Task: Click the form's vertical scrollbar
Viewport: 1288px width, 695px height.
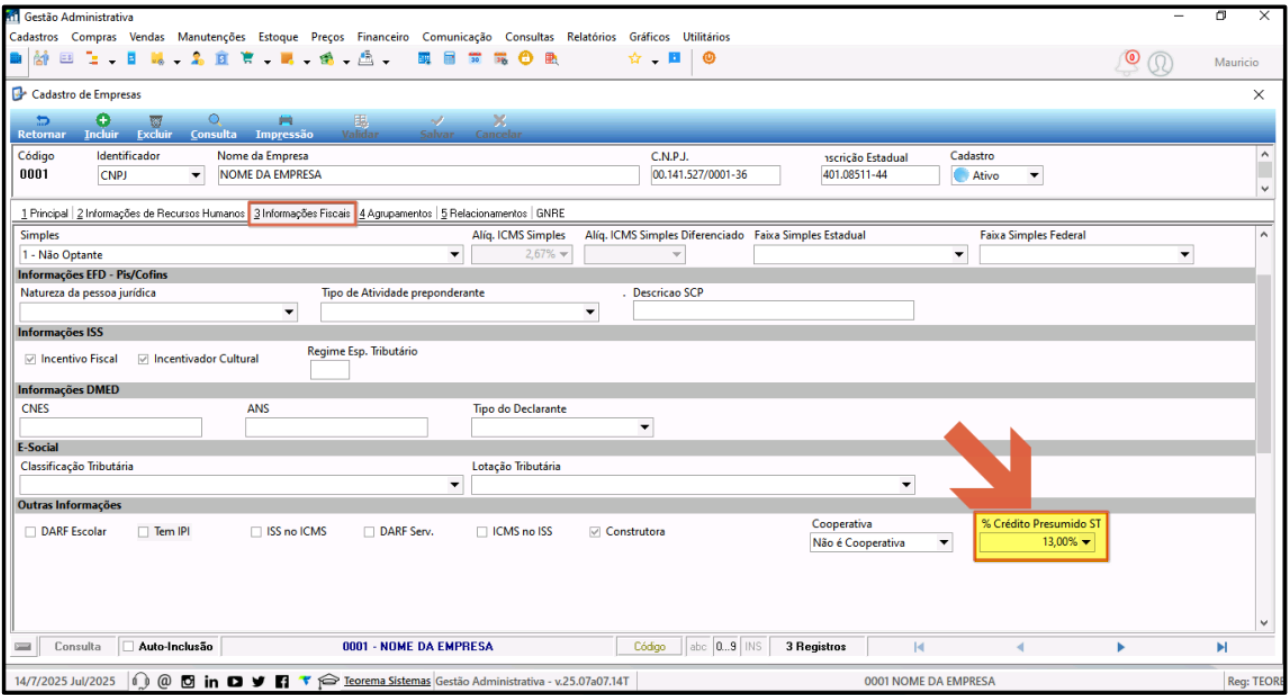Action: tap(1263, 430)
